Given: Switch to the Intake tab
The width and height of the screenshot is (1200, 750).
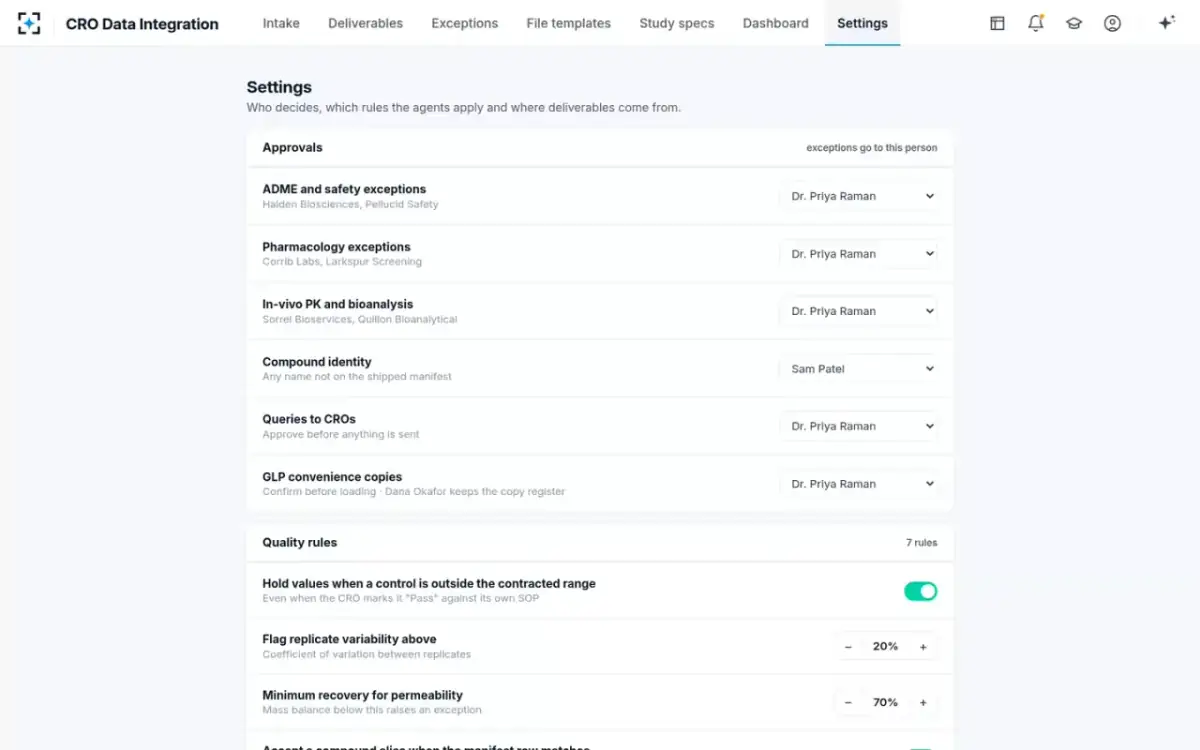Looking at the screenshot, I should pyautogui.click(x=281, y=23).
